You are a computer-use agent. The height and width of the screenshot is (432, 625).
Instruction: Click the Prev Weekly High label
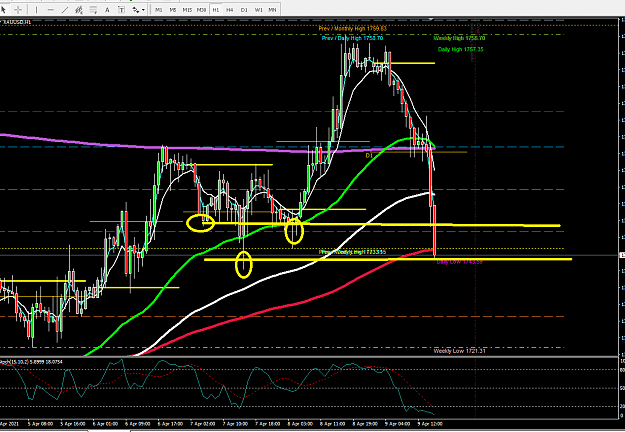pos(352,252)
